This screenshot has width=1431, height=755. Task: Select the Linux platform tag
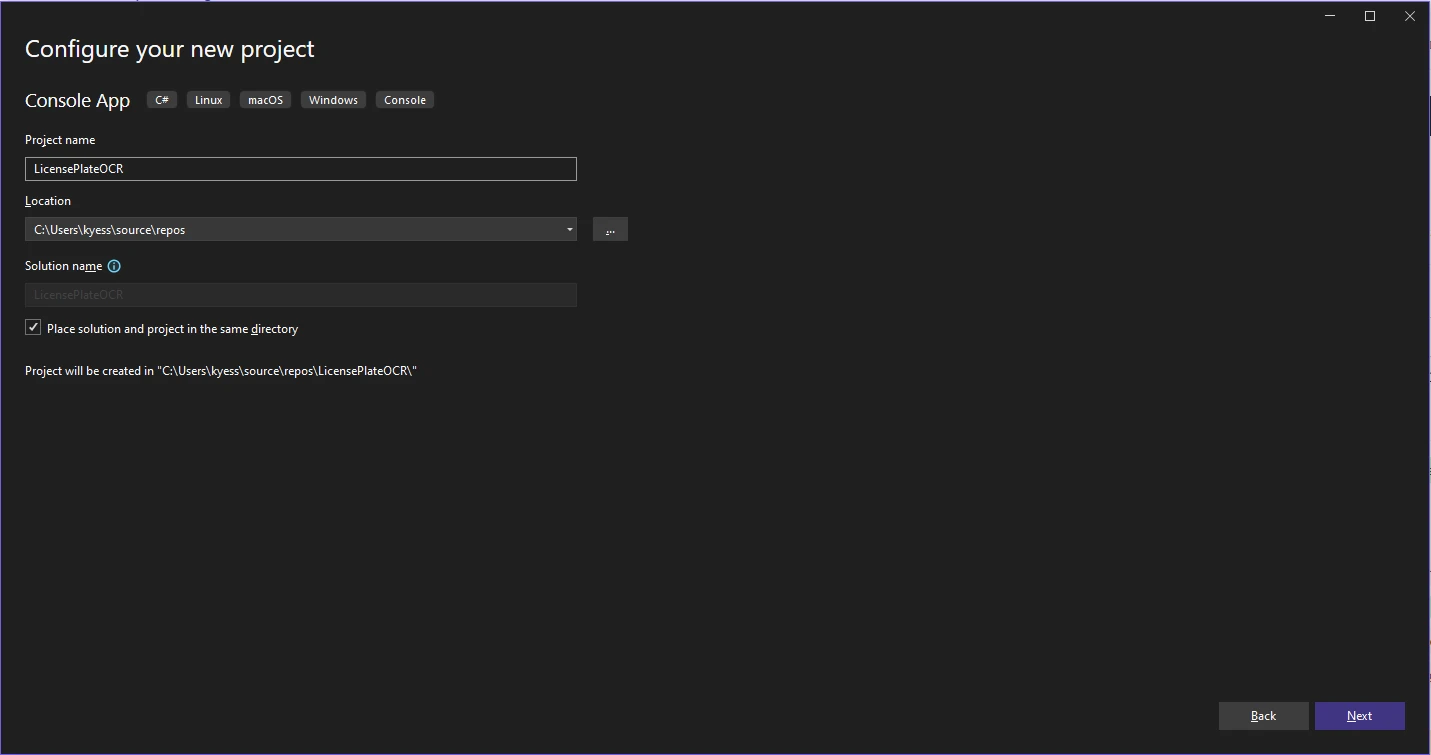click(208, 100)
